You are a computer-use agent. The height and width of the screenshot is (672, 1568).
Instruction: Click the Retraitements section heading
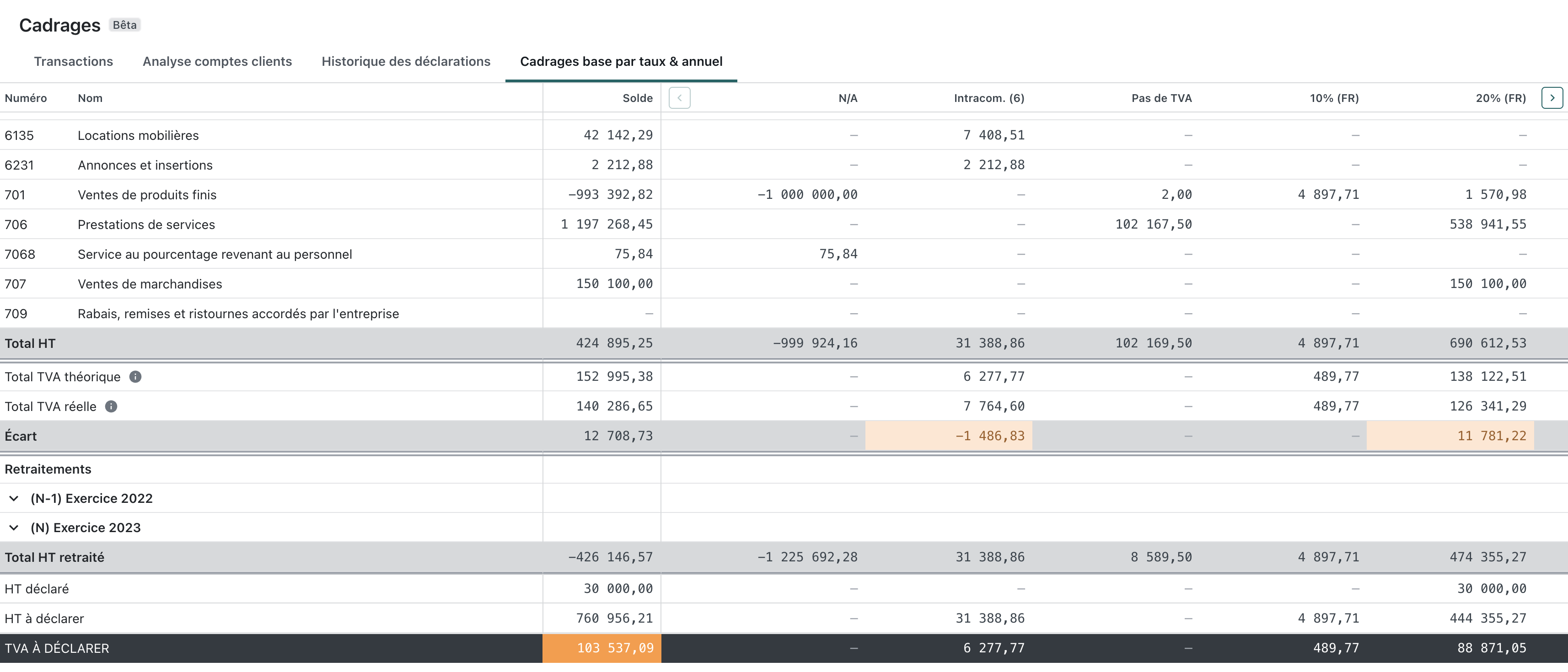point(48,469)
